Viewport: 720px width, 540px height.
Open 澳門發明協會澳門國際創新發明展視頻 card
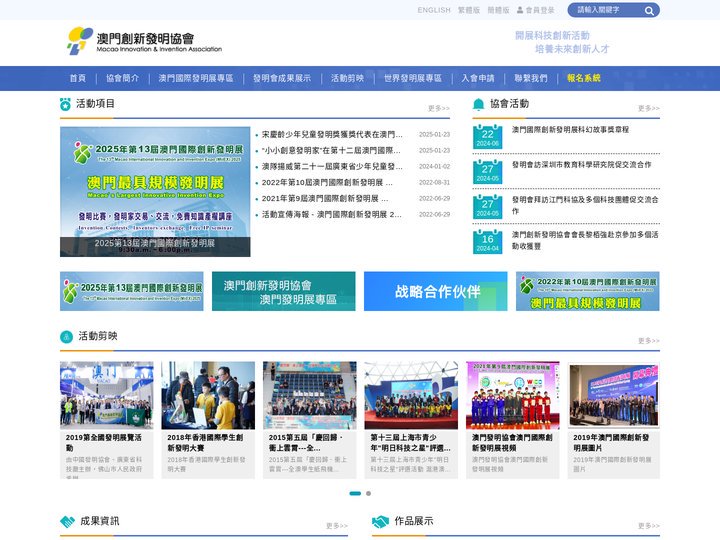[513, 420]
